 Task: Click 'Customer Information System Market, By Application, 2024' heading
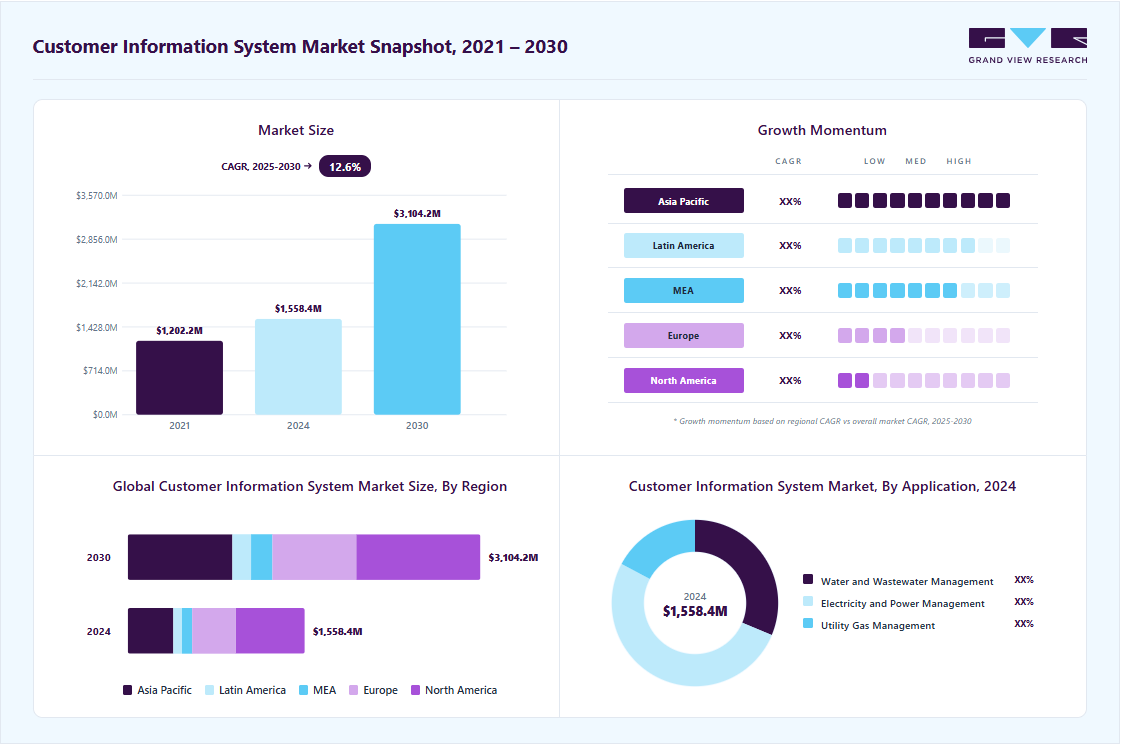click(x=822, y=486)
